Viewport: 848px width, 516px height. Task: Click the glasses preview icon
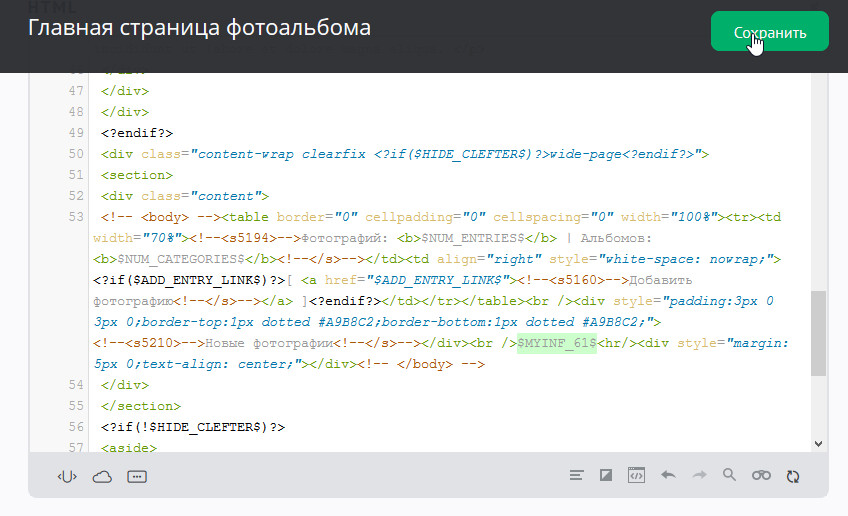click(761, 476)
